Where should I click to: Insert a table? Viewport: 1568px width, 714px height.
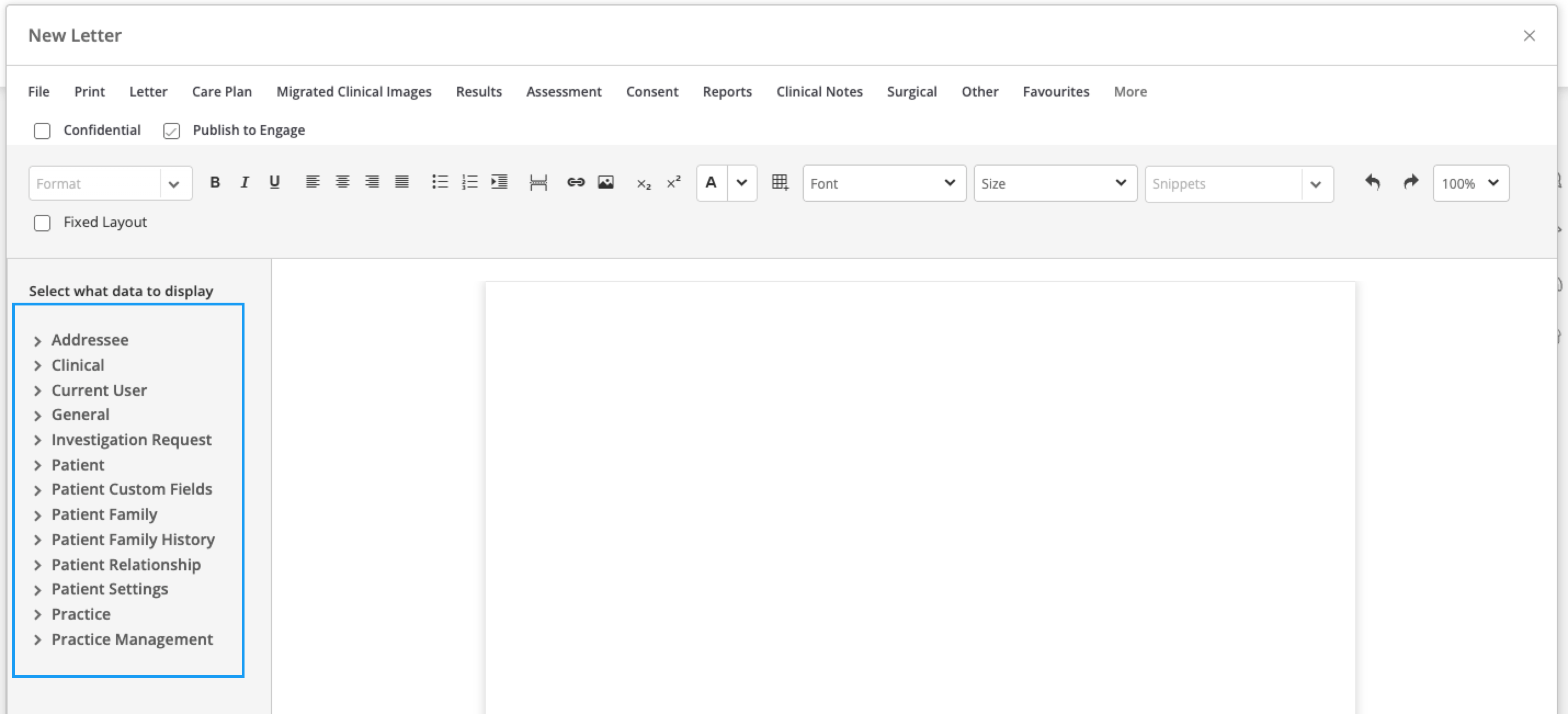pyautogui.click(x=780, y=183)
